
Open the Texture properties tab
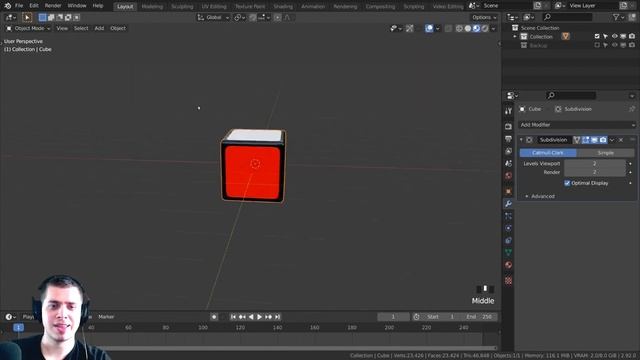point(508,280)
